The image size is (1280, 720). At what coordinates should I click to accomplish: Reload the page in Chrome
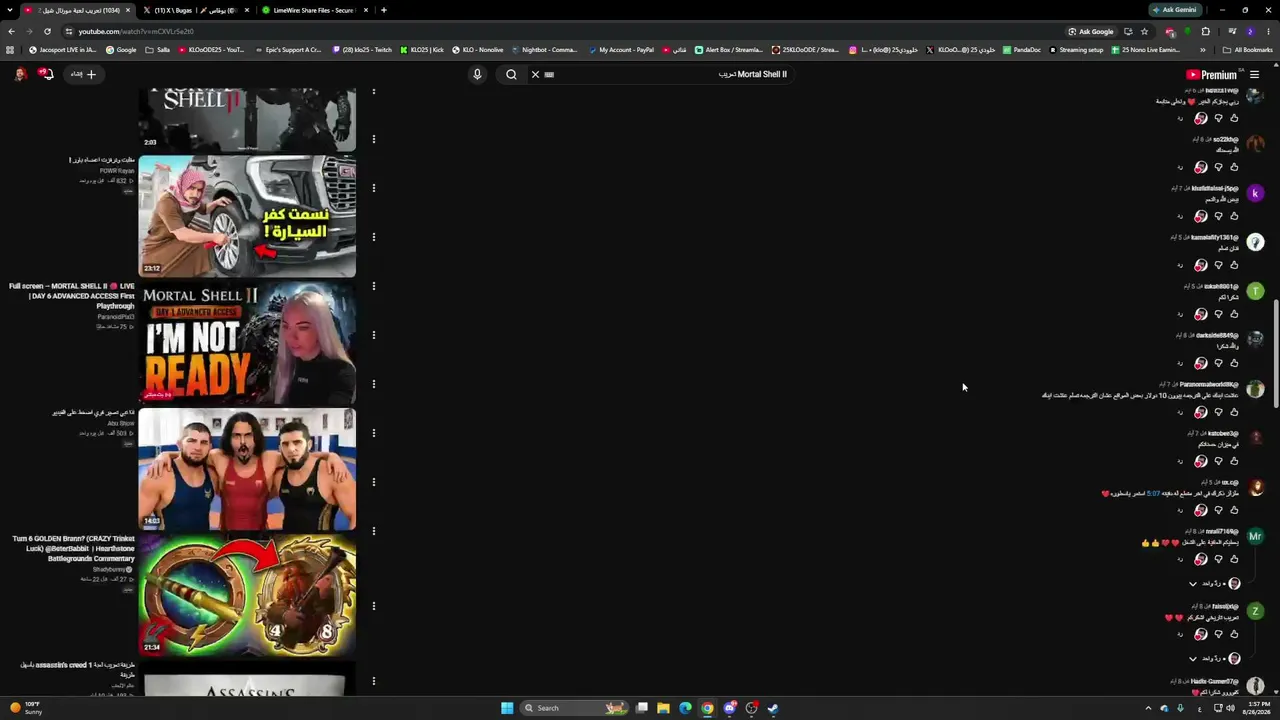click(x=47, y=31)
